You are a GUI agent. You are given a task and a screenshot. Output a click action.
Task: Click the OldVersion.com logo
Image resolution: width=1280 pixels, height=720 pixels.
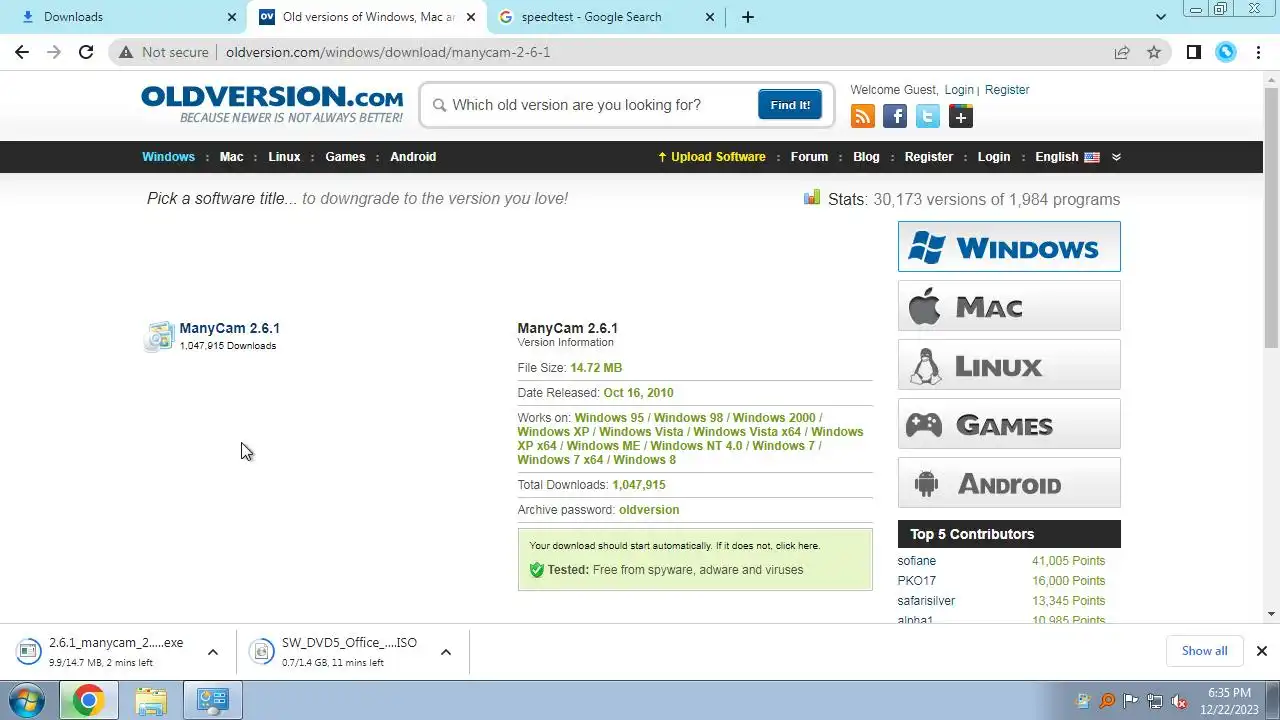[272, 104]
